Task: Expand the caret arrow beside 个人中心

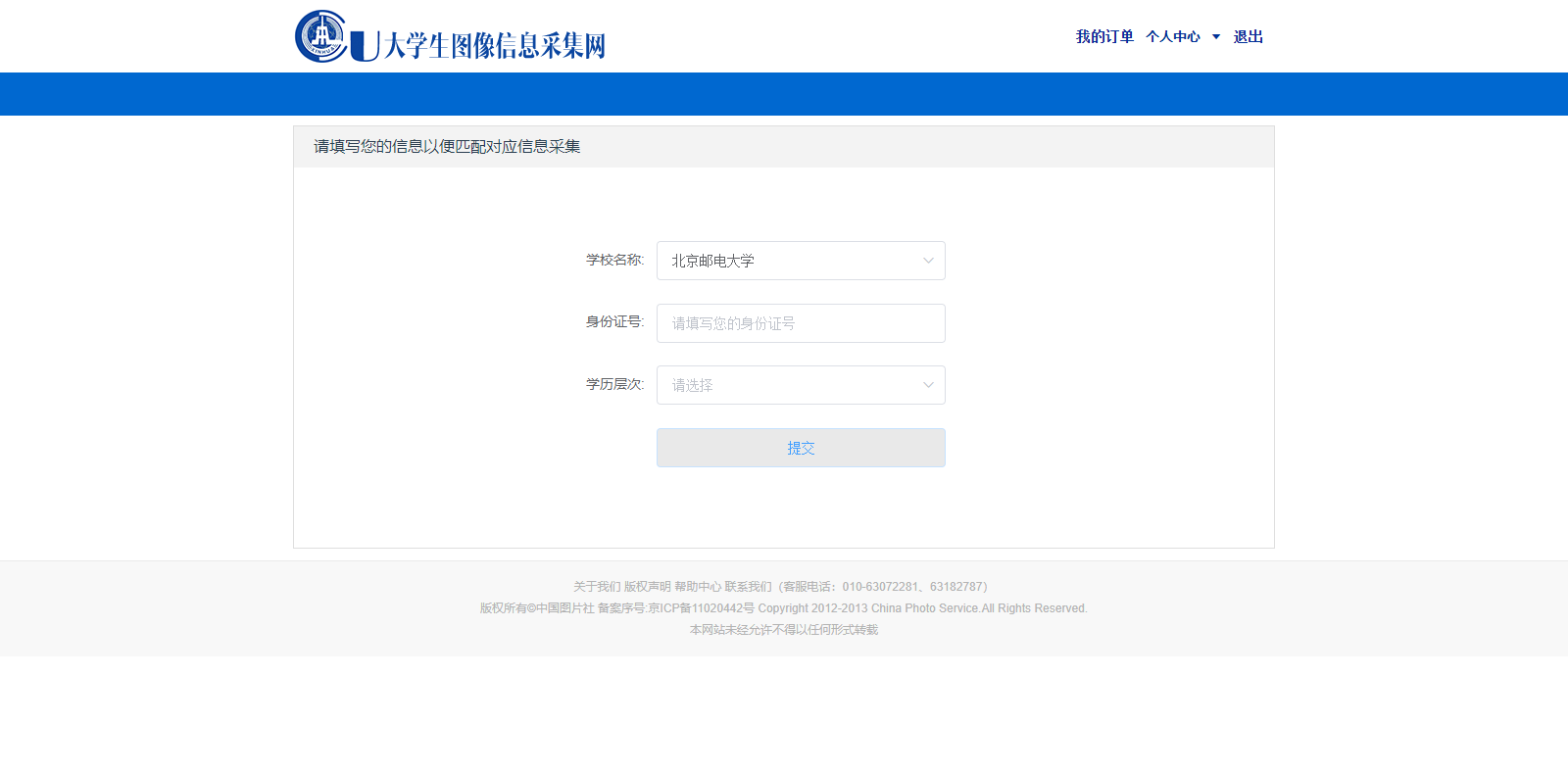Action: click(1216, 36)
